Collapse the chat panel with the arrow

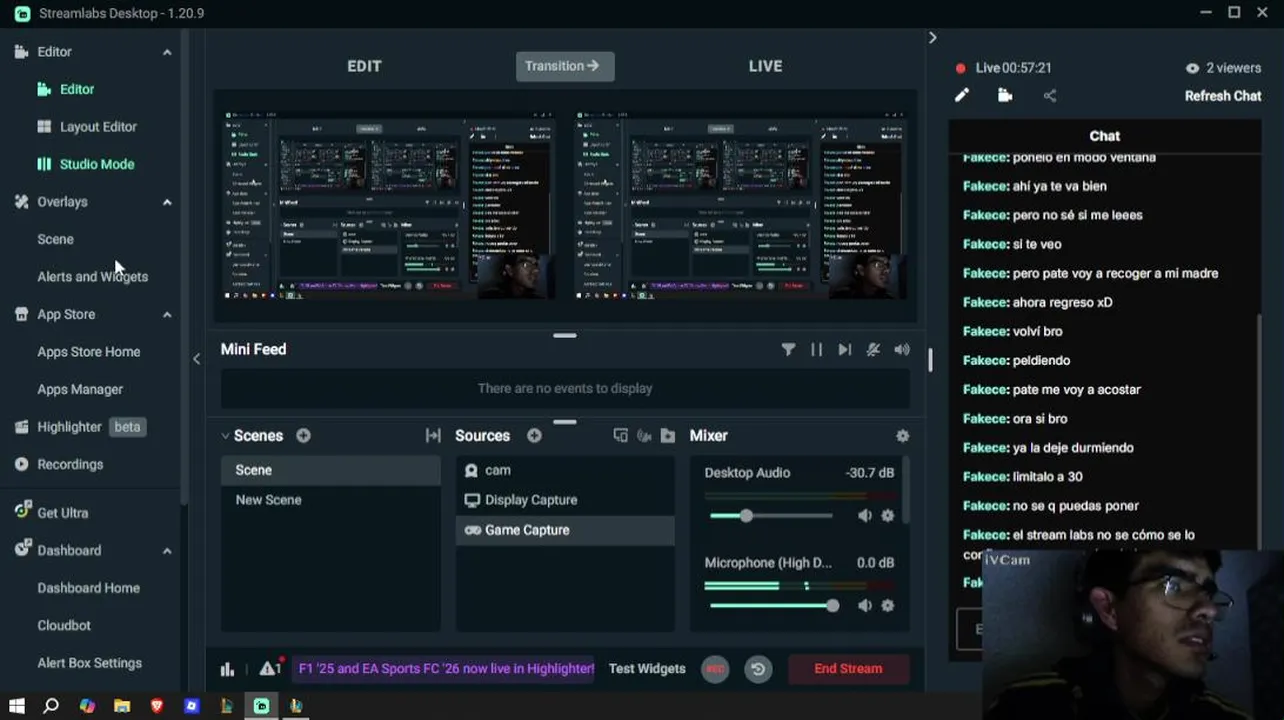pyautogui.click(x=932, y=38)
